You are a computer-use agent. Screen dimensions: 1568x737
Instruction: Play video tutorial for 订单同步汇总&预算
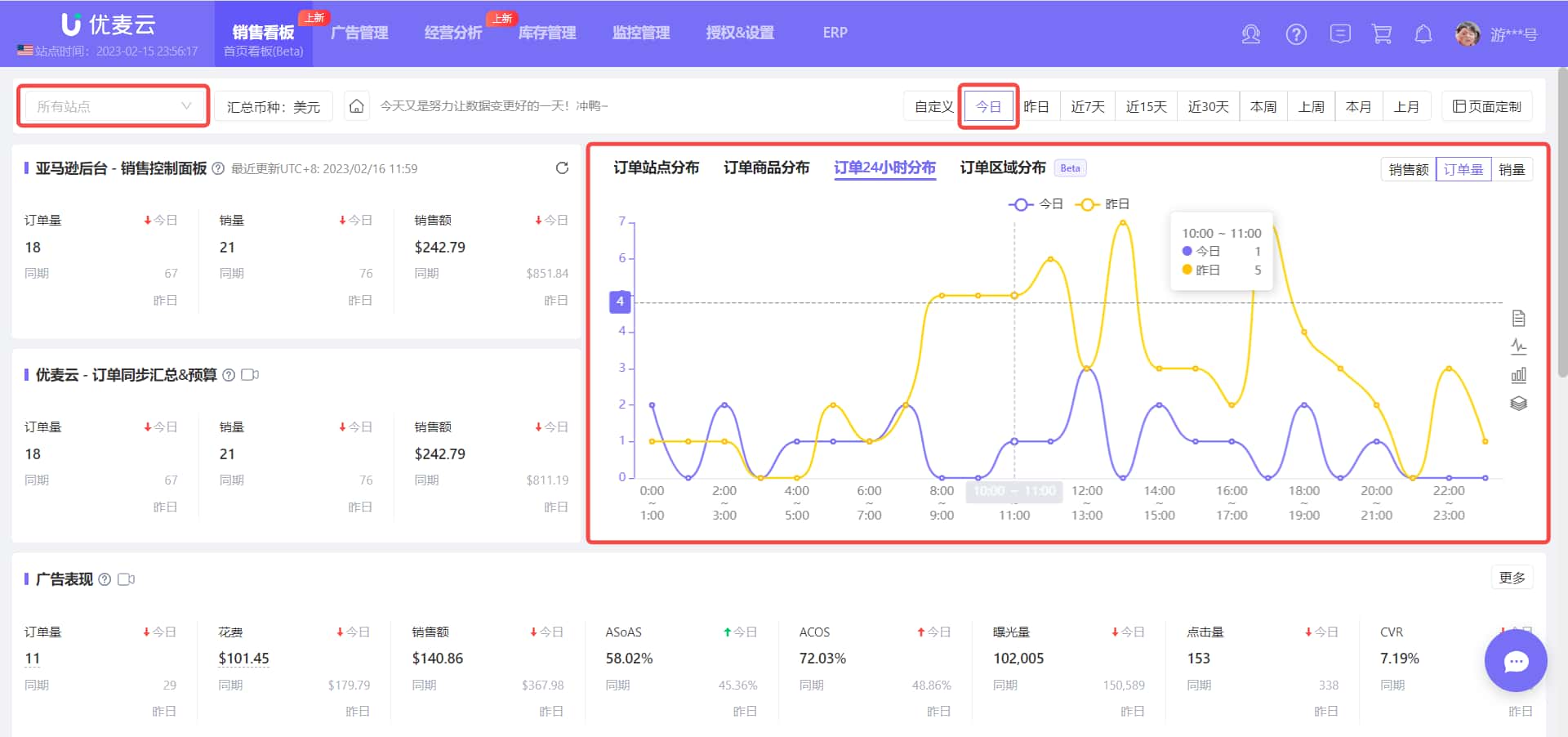pos(250,375)
